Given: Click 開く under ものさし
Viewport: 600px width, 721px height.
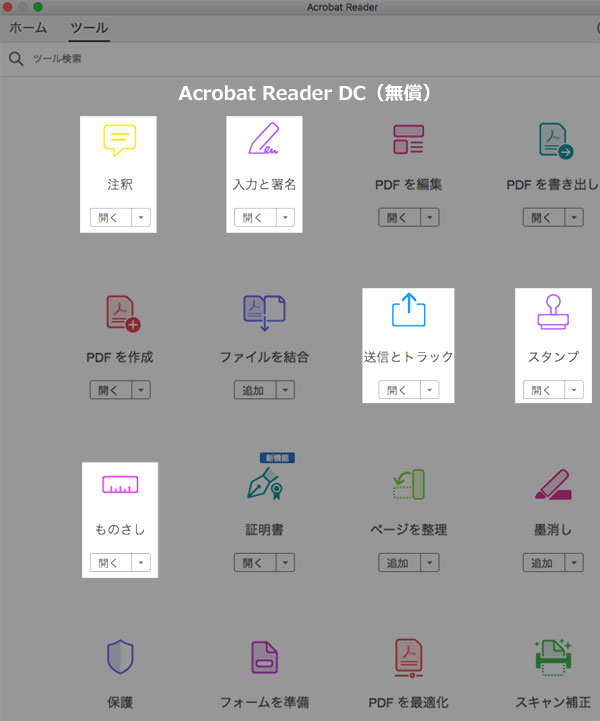Looking at the screenshot, I should 111,562.
